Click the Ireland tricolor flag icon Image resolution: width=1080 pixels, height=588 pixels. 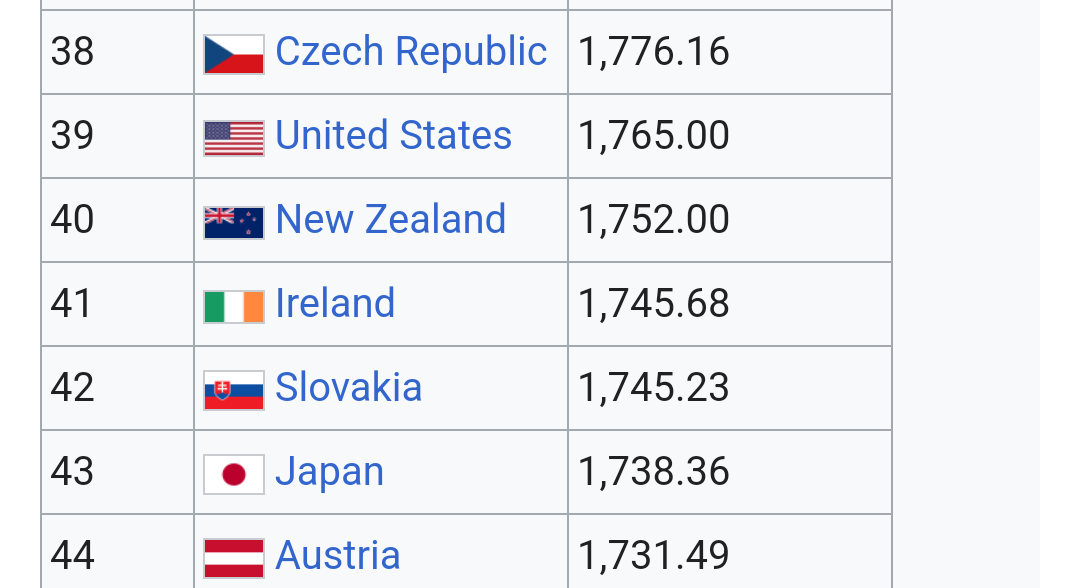coord(234,306)
